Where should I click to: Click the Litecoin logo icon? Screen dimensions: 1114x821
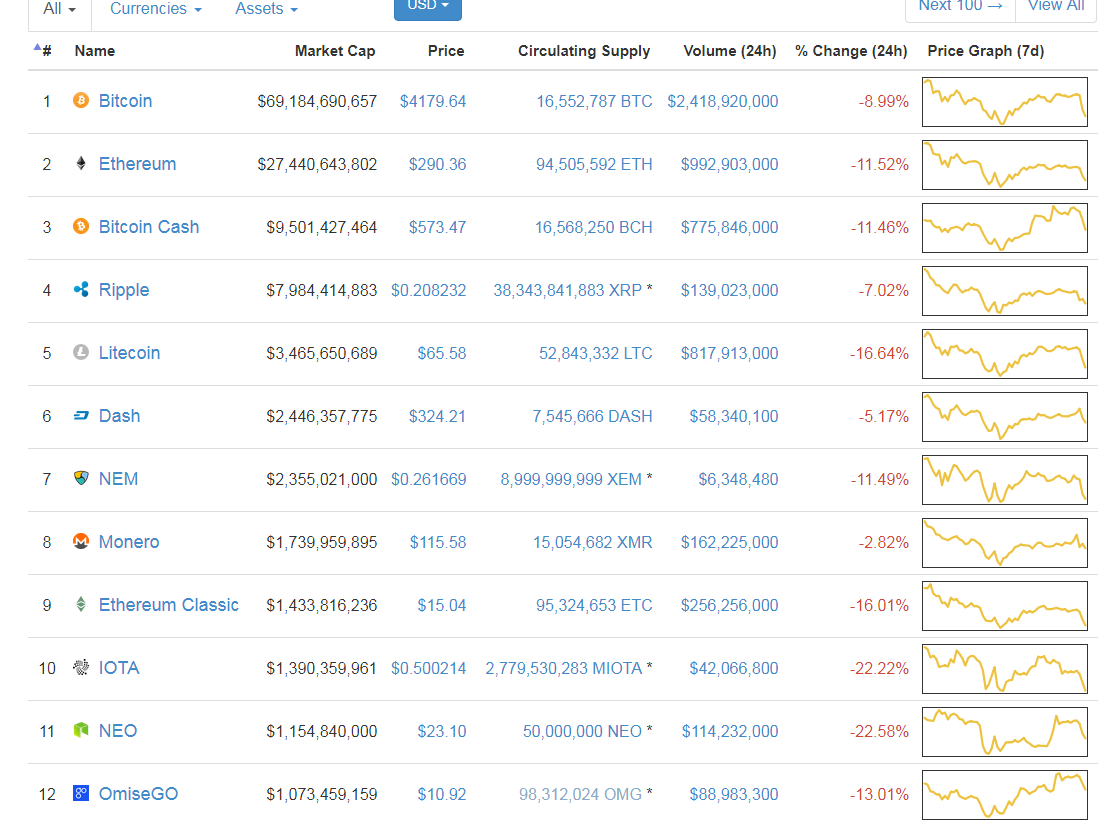coord(81,352)
